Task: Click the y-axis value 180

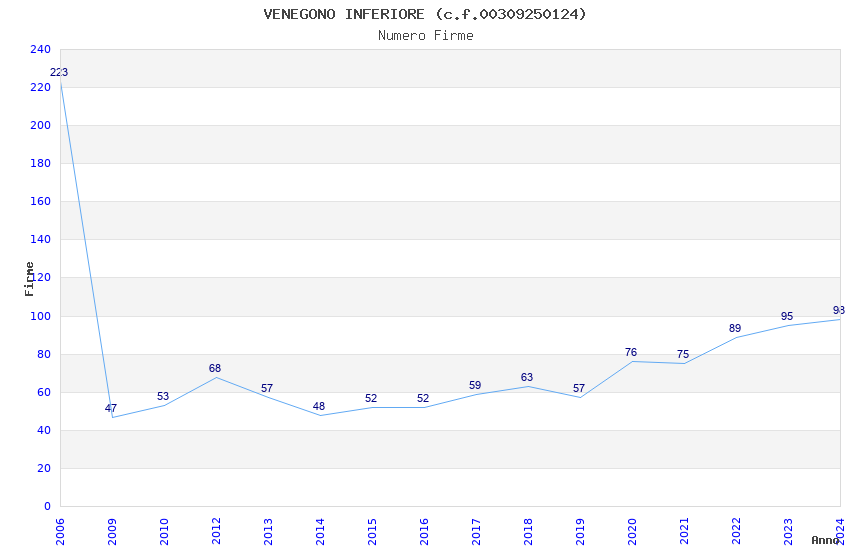Action: [x=41, y=163]
